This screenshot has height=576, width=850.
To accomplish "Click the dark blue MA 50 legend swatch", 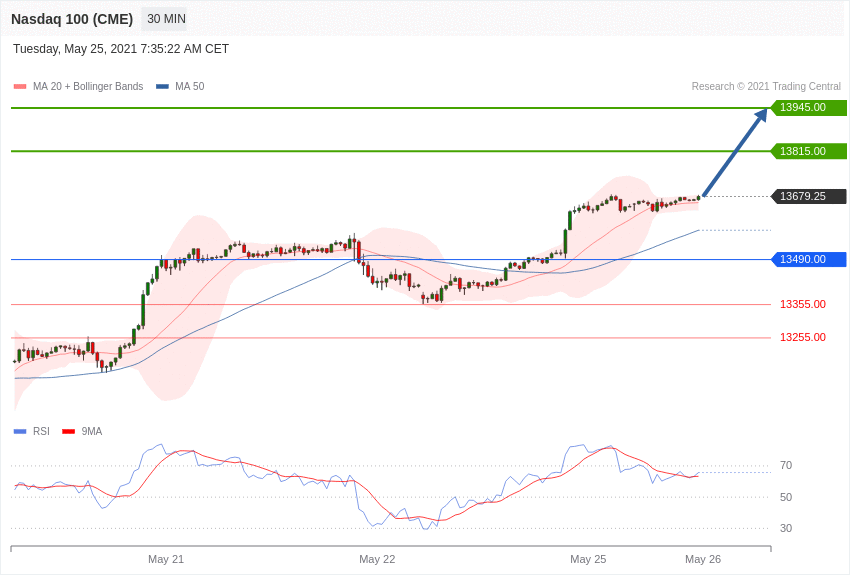I will pyautogui.click(x=162, y=87).
